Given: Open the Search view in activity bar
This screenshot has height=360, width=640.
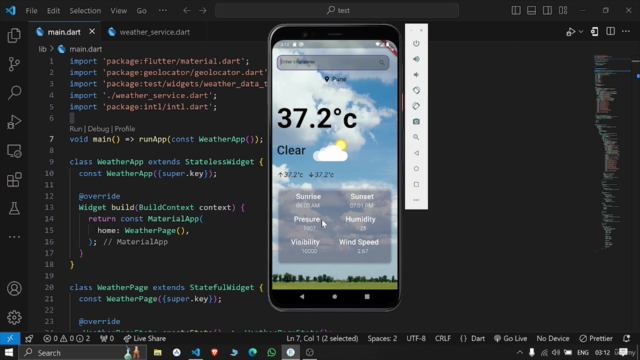Looking at the screenshot, I should click(x=14, y=93).
